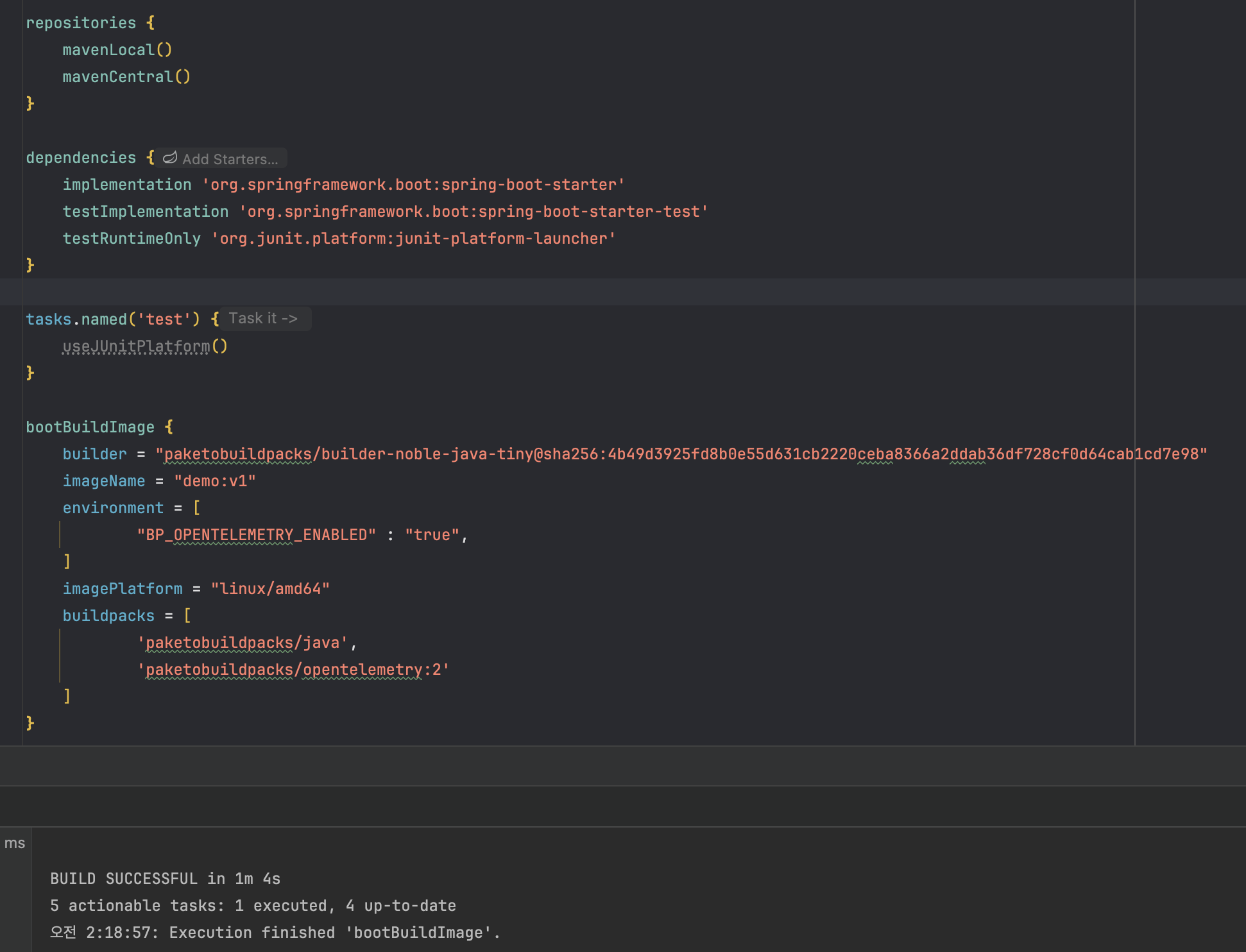
Task: Click the Spring leaf icon beside Add Starters
Action: pyautogui.click(x=170, y=158)
